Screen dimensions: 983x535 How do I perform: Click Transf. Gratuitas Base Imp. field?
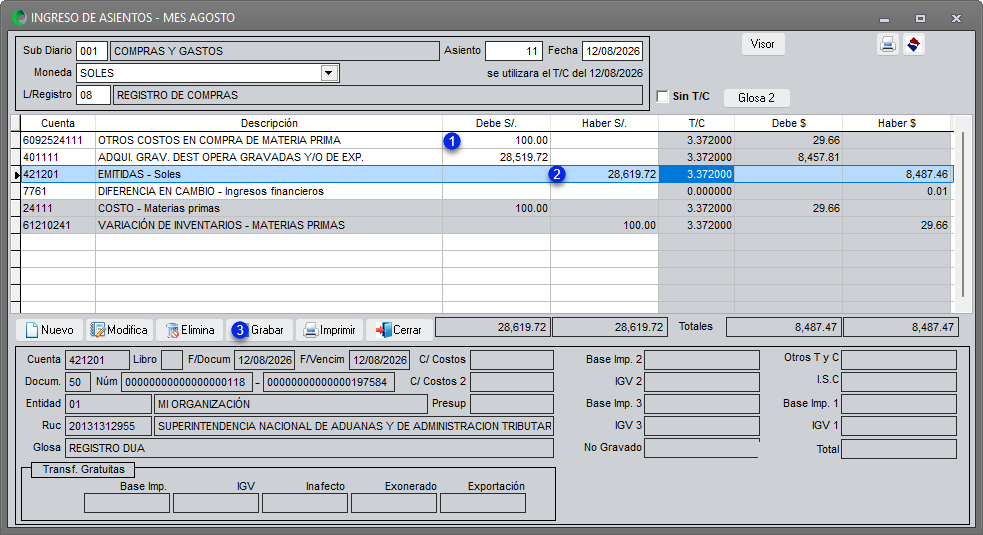tap(127, 503)
